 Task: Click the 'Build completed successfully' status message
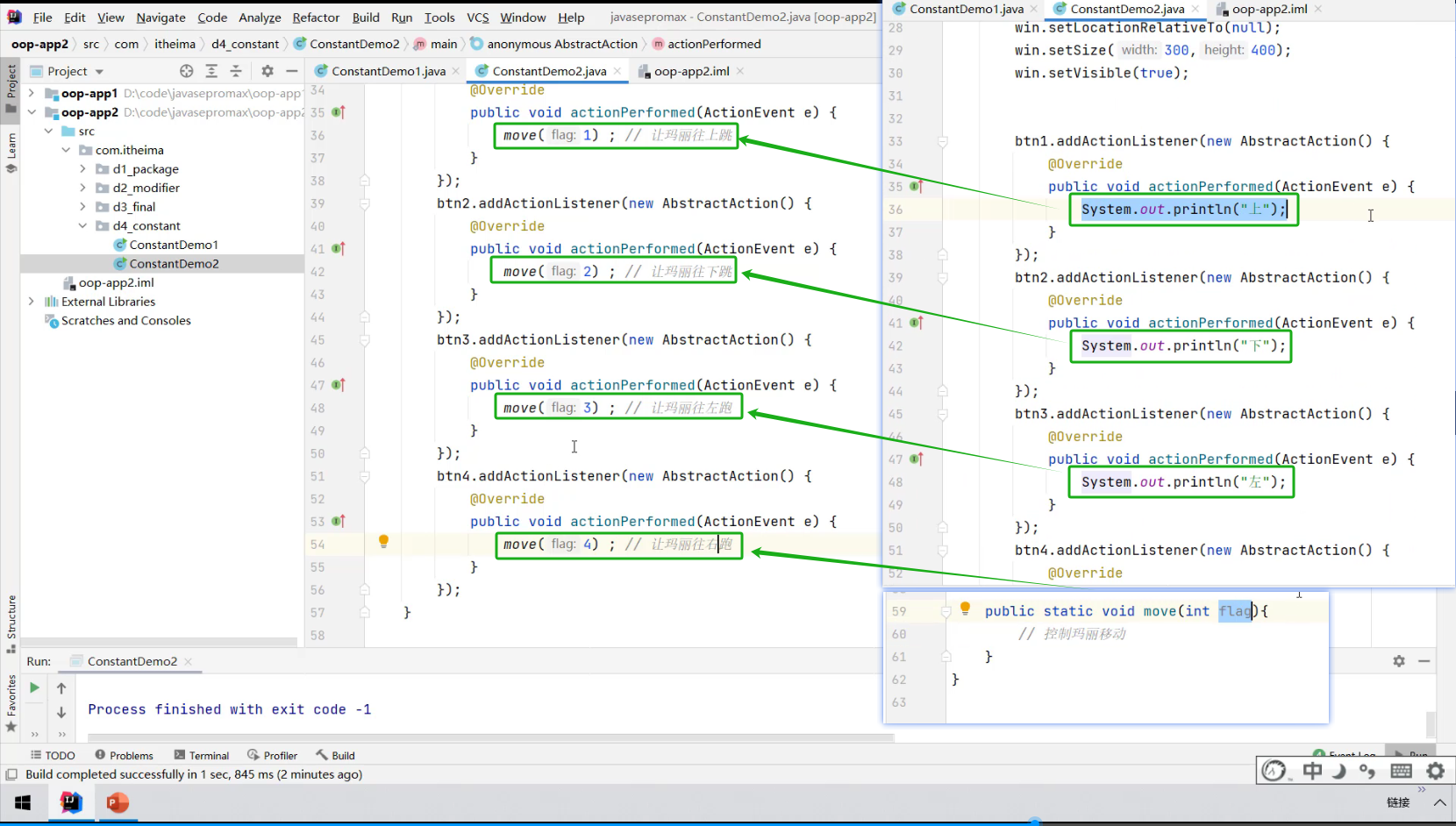[194, 774]
